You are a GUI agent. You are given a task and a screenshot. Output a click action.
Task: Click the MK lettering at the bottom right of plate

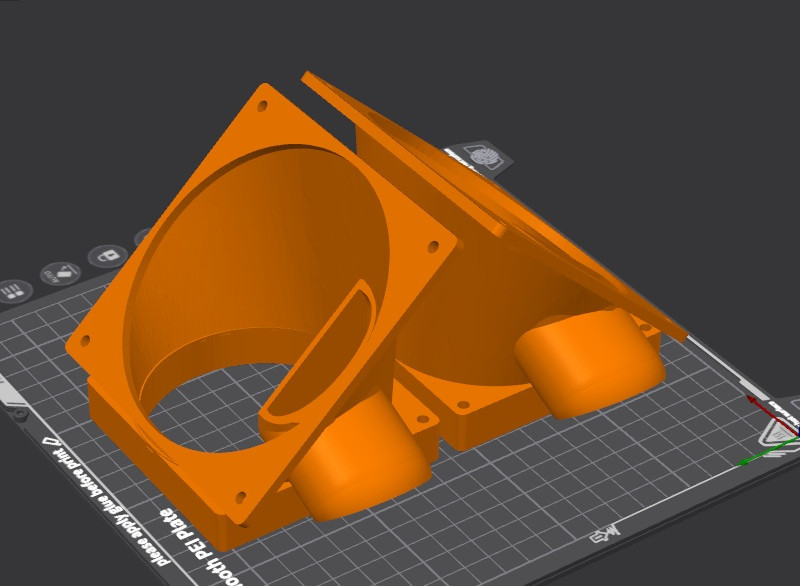607,533
